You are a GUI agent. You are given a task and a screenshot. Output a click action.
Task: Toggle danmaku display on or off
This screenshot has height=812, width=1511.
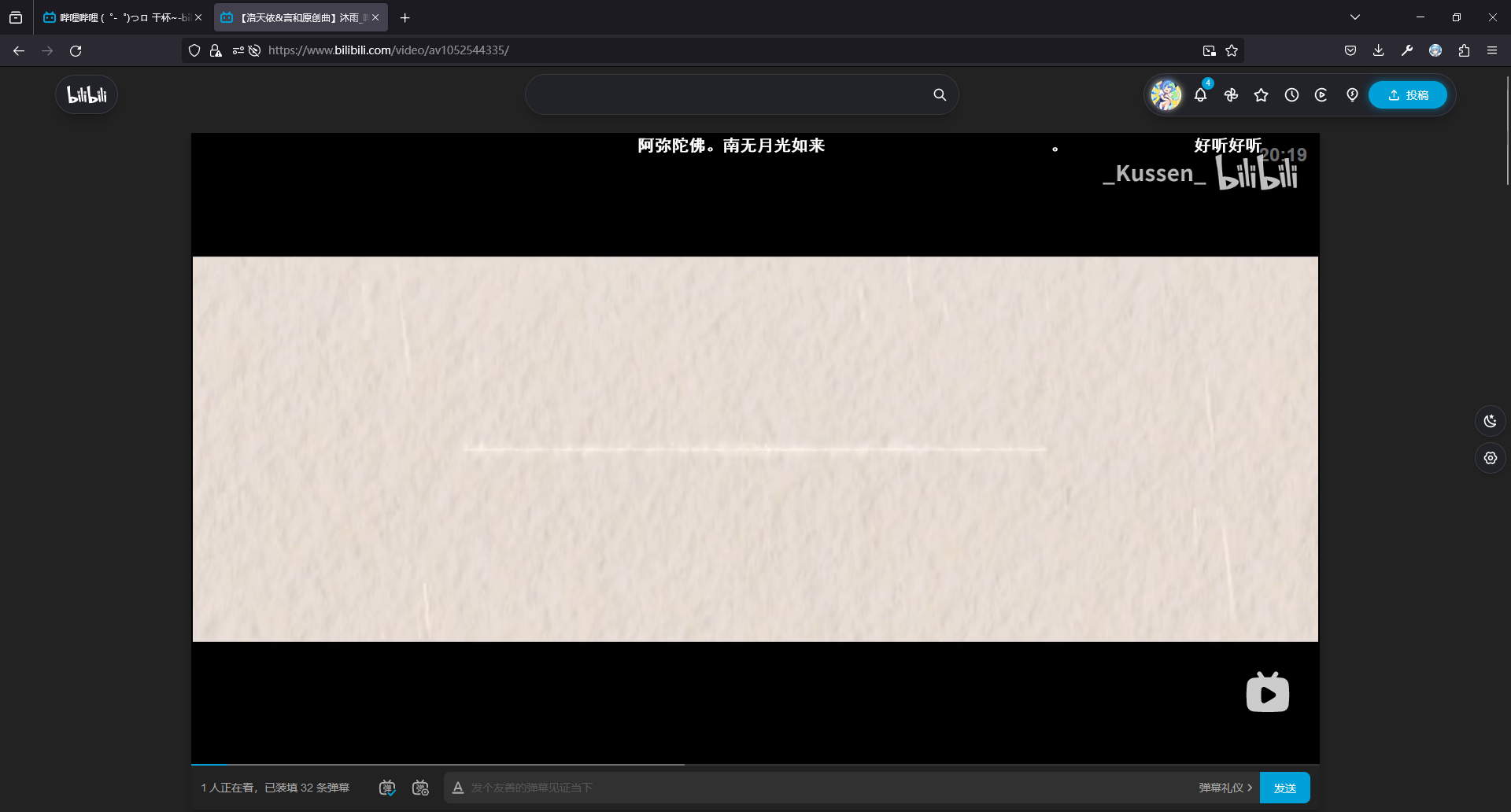pyautogui.click(x=387, y=788)
